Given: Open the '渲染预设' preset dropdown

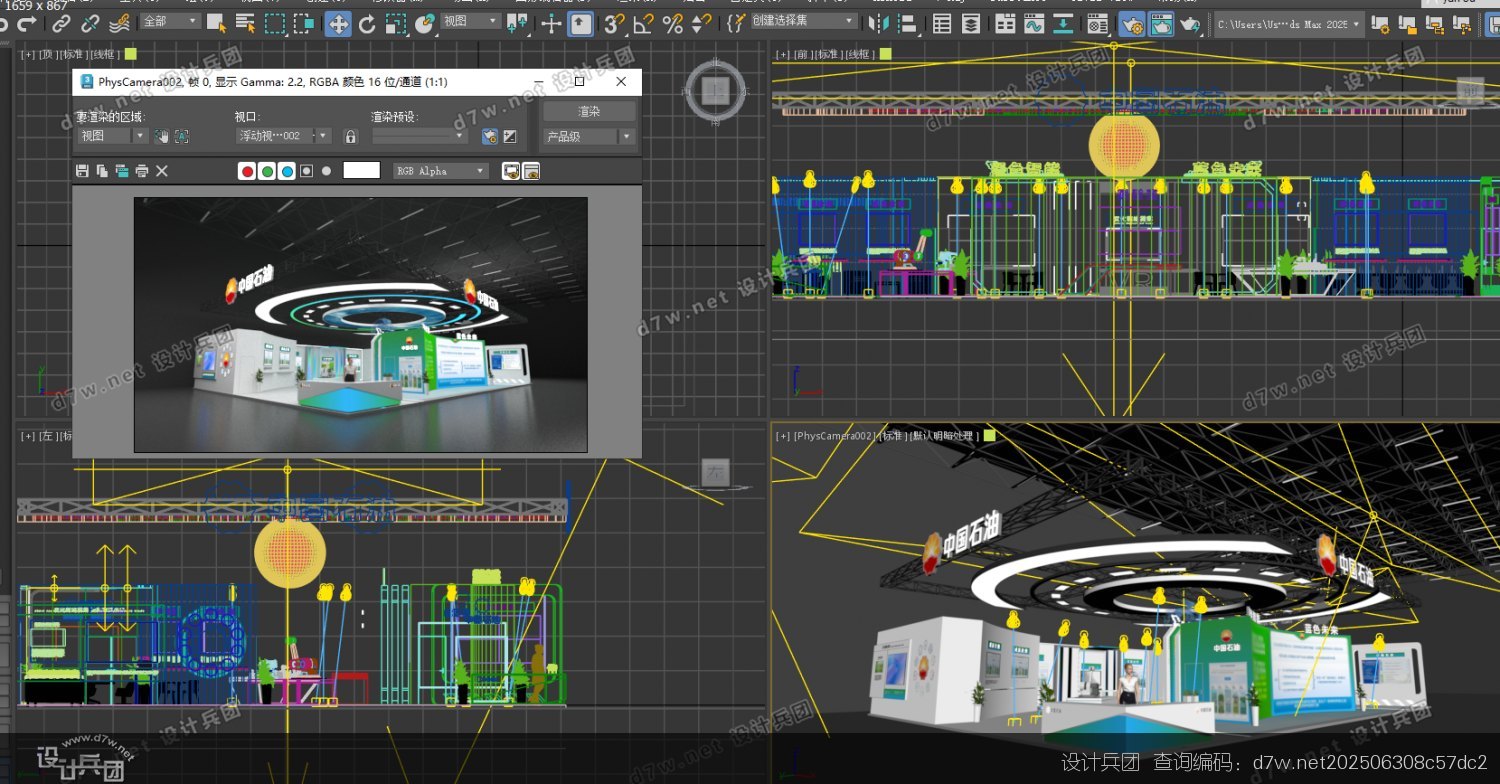Looking at the screenshot, I should point(420,136).
